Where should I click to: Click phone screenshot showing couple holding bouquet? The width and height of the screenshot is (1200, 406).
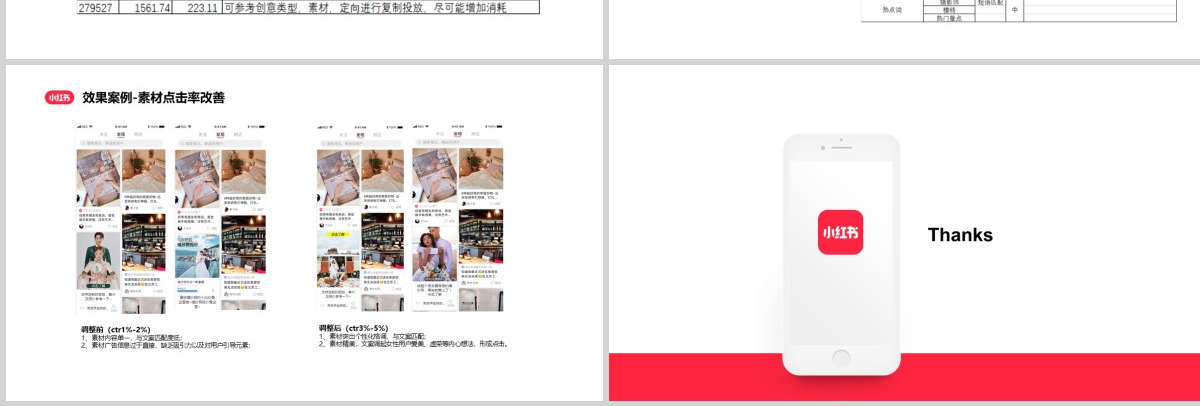point(458,218)
